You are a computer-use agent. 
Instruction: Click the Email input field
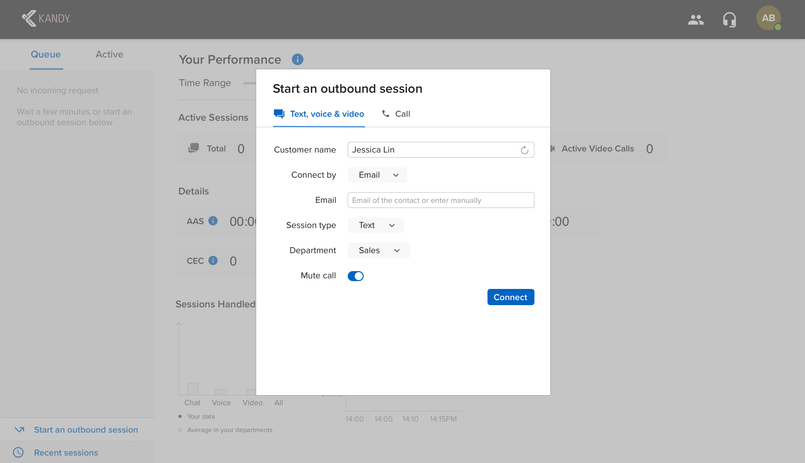point(440,200)
